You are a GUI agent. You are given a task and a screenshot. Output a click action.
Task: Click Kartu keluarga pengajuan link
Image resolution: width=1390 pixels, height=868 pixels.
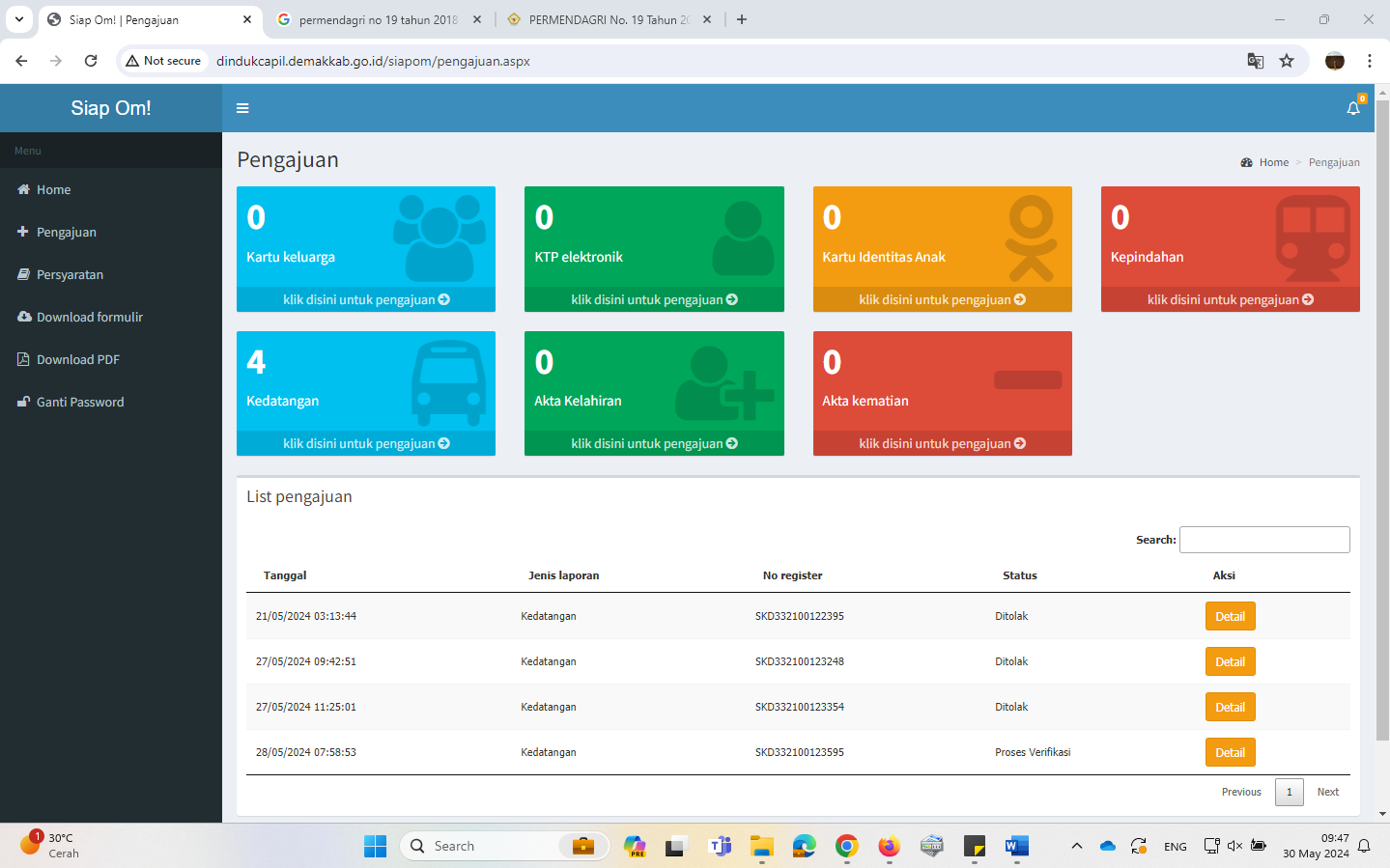point(366,299)
